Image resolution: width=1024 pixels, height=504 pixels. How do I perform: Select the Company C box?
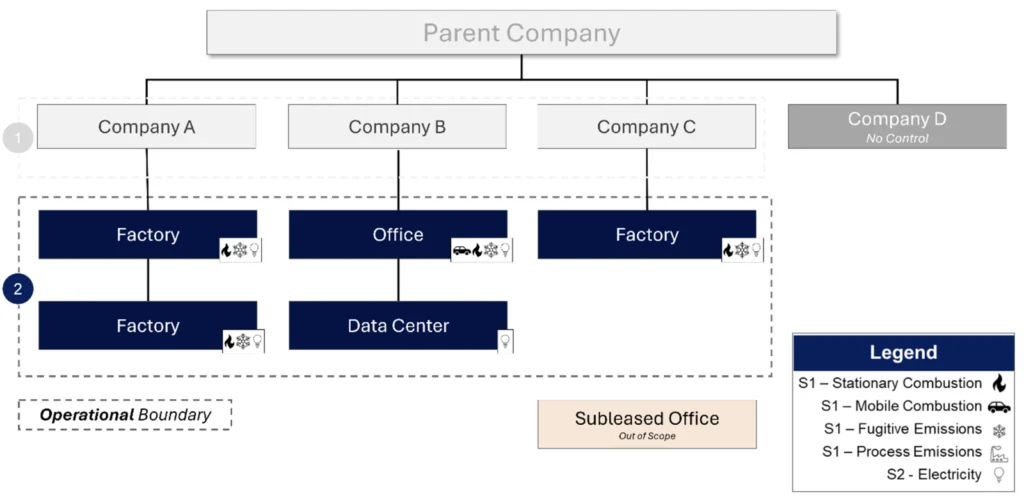(647, 127)
